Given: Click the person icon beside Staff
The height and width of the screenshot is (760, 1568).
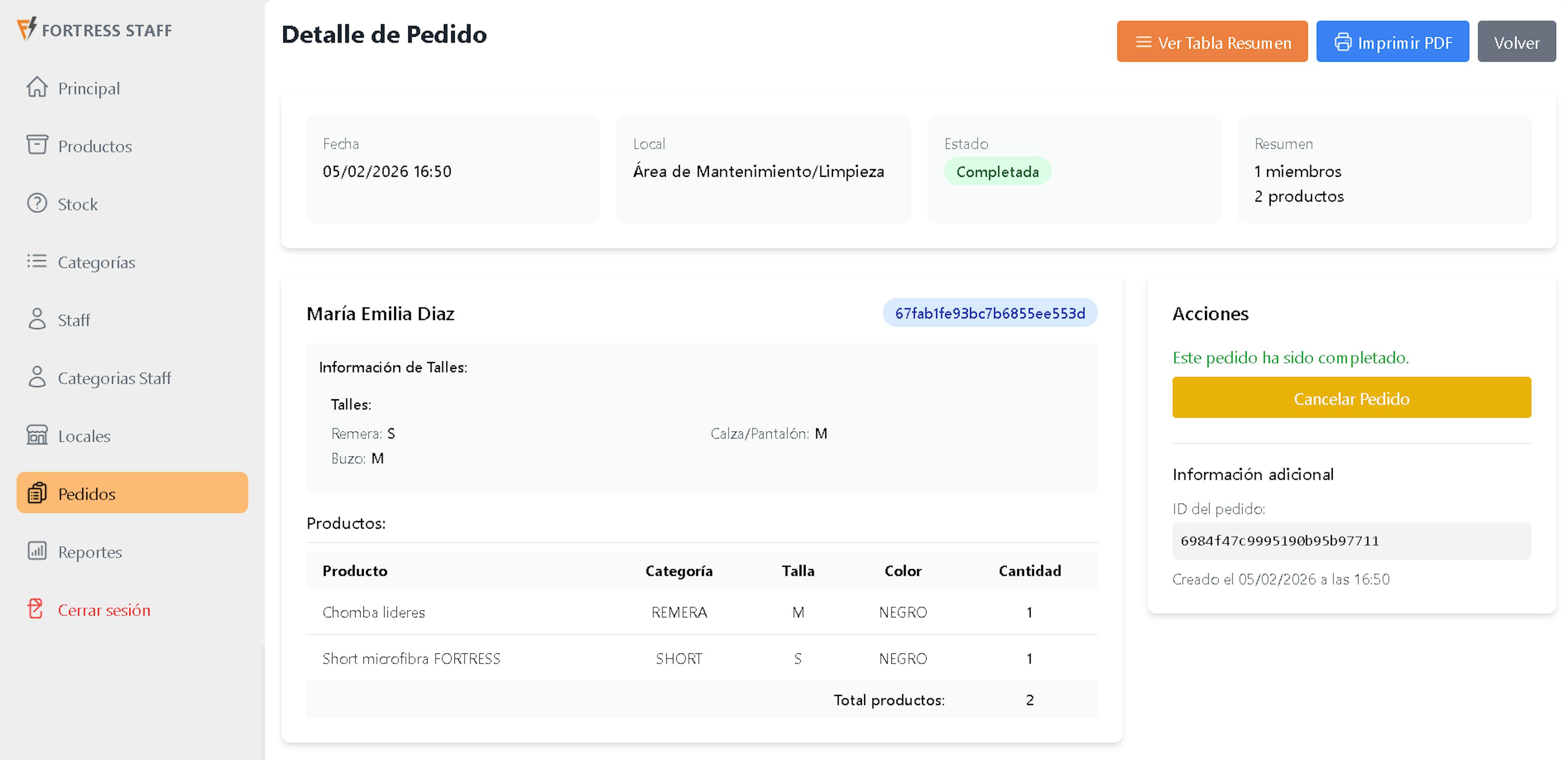Looking at the screenshot, I should coord(36,319).
